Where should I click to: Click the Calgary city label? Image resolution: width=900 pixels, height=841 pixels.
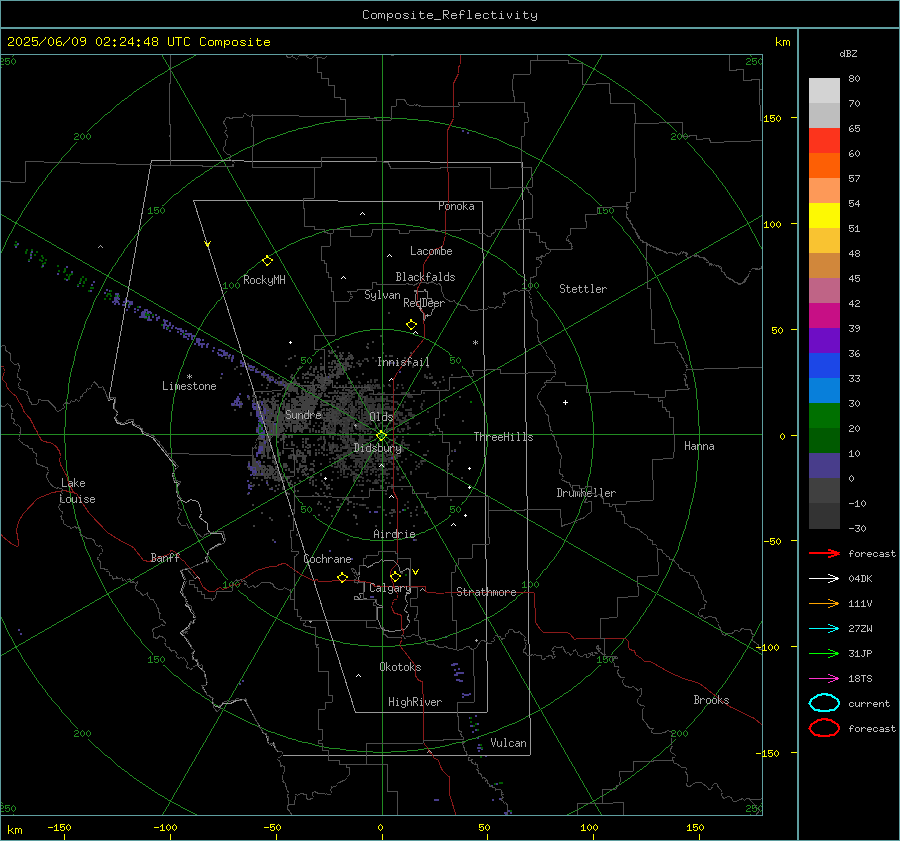(390, 588)
